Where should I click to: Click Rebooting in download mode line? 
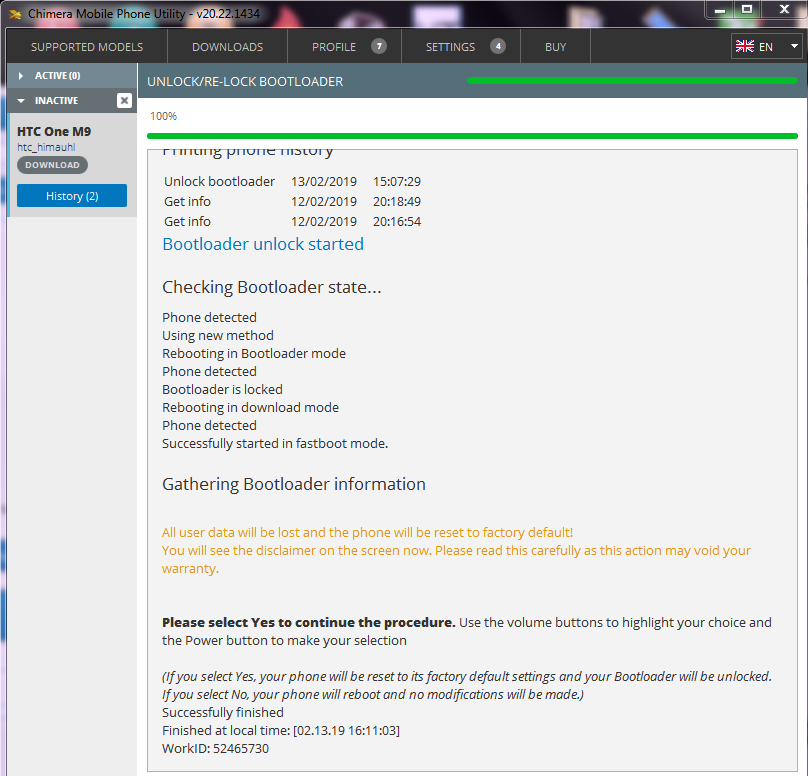pos(250,408)
